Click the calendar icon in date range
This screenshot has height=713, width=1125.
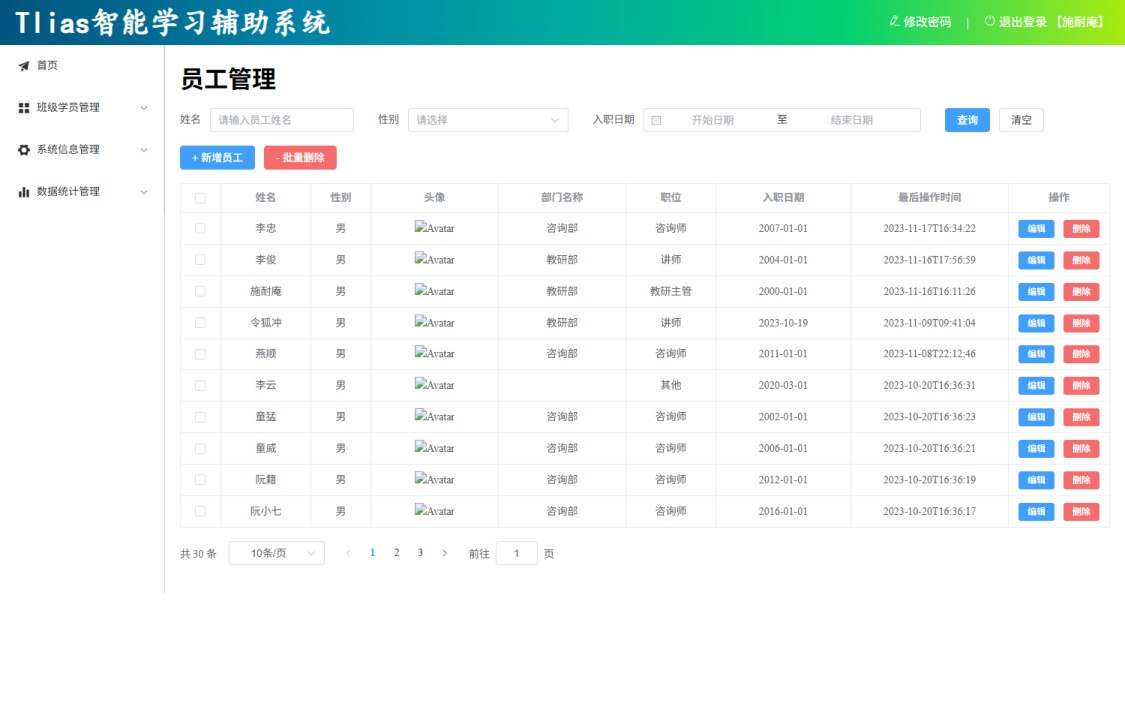(x=656, y=121)
